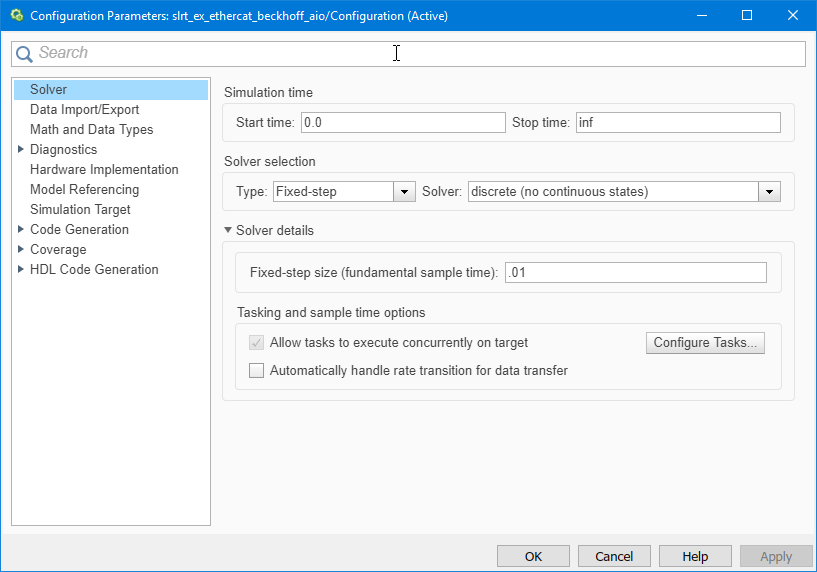The width and height of the screenshot is (817, 572).
Task: Select Hardware Implementation category
Action: [104, 170]
